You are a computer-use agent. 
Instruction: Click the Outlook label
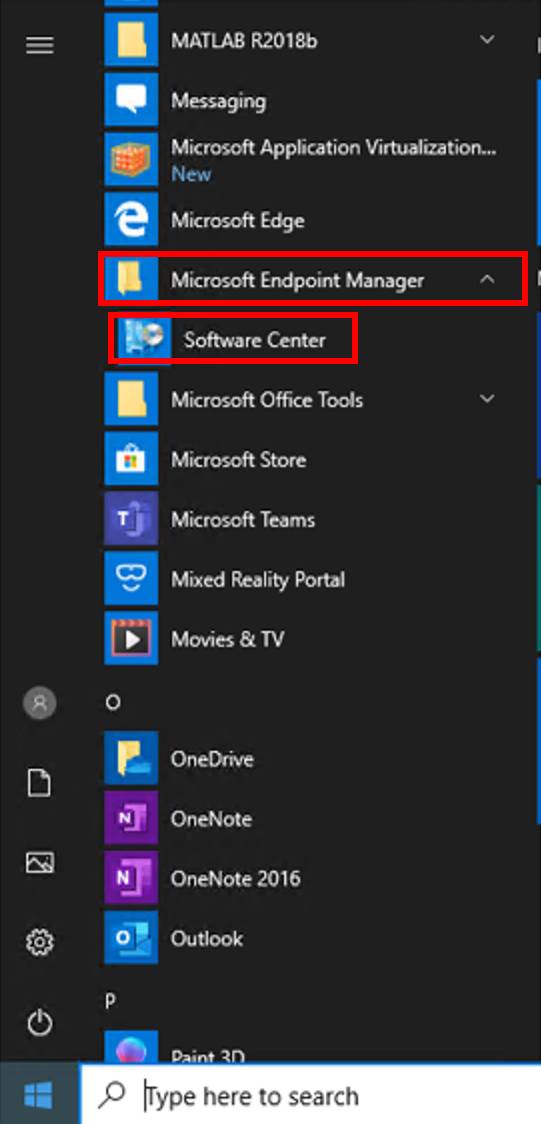pos(206,938)
